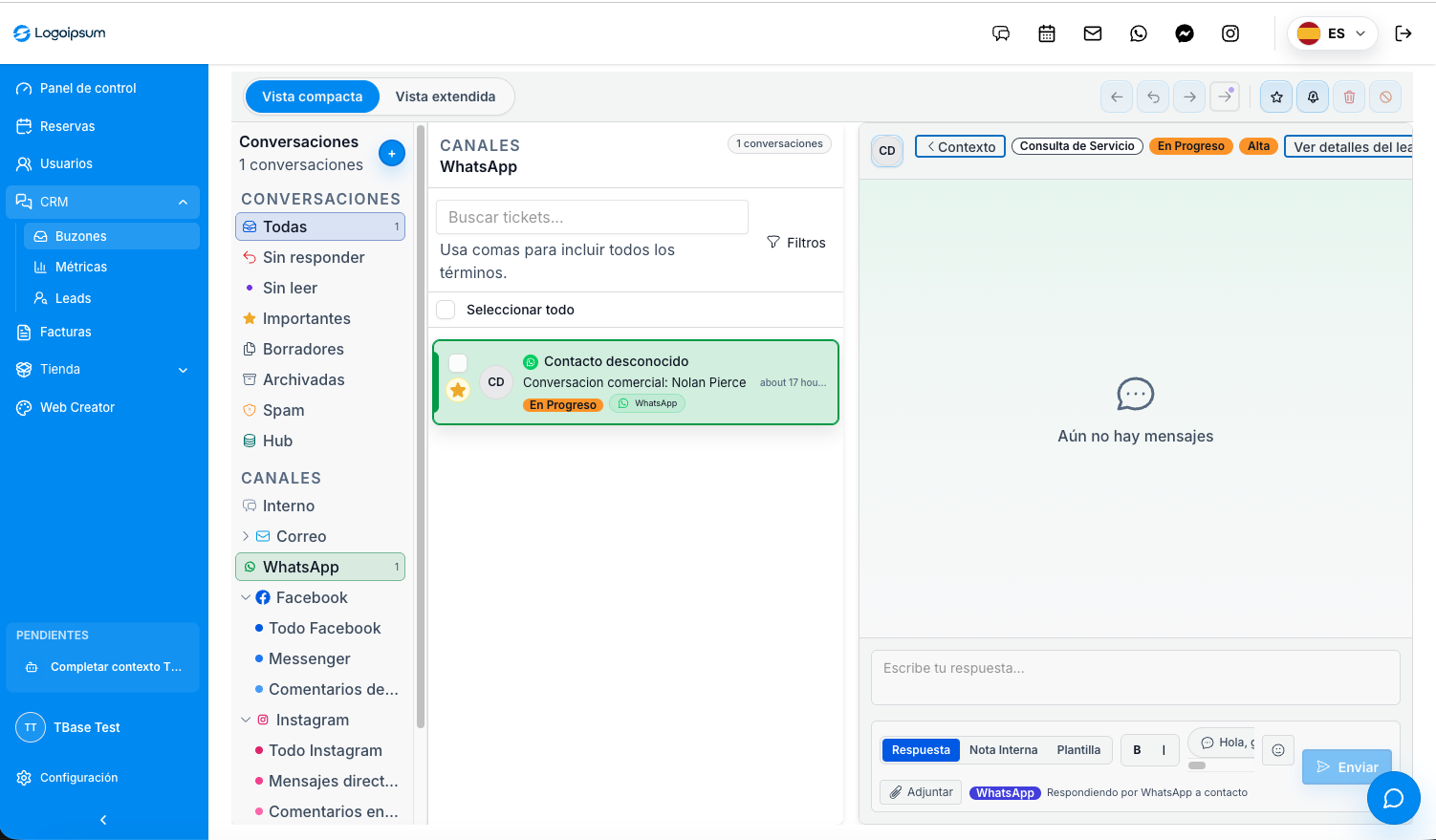Click the Logoipsum logo
This screenshot has width=1436, height=840.
(59, 33)
